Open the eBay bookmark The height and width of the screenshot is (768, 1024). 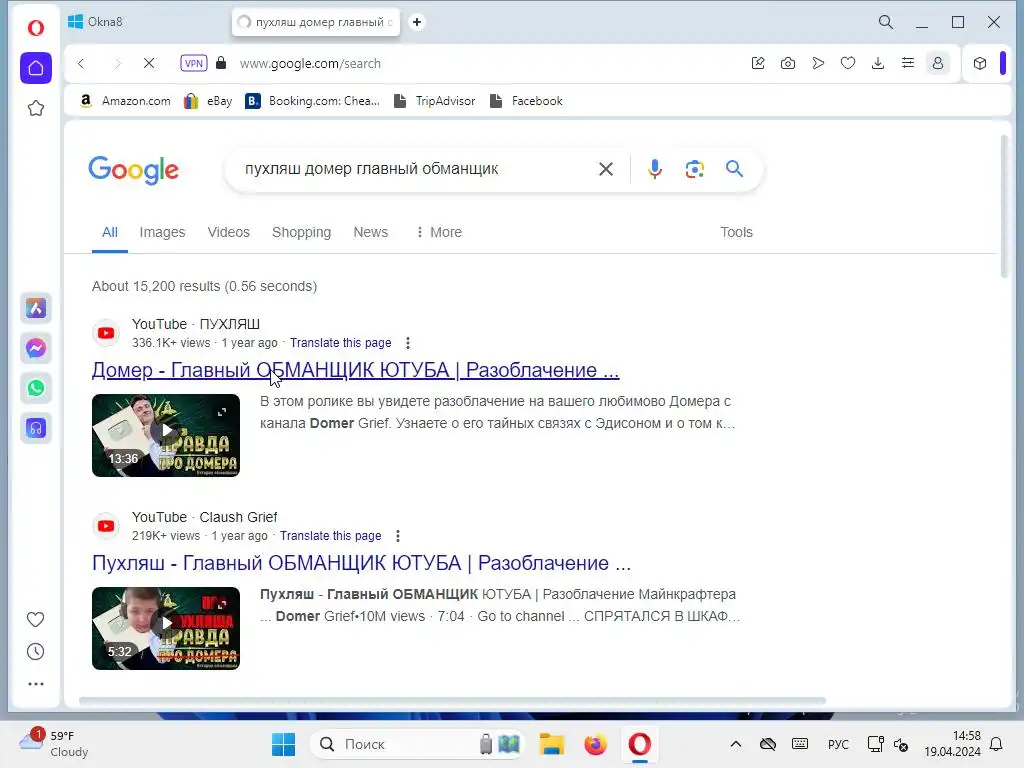tap(208, 101)
